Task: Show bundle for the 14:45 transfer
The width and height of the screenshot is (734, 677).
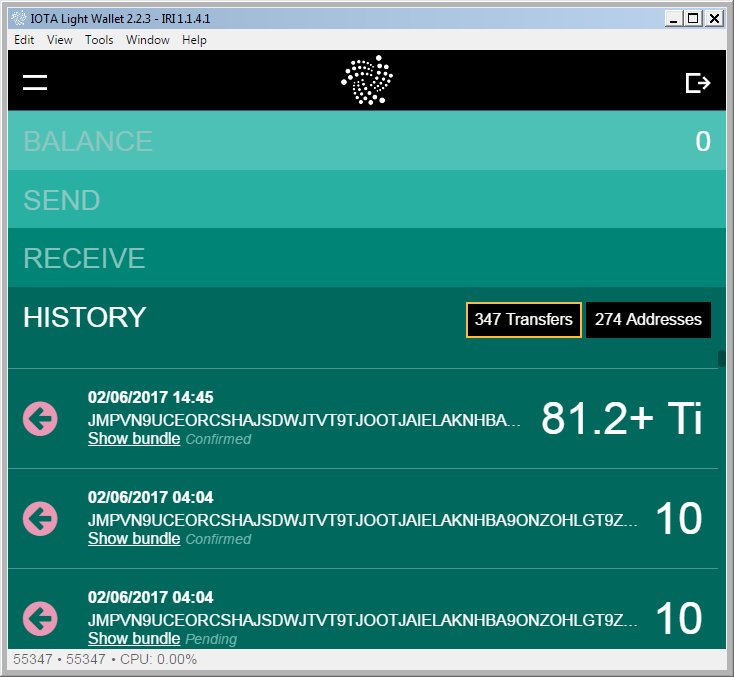Action: click(134, 439)
